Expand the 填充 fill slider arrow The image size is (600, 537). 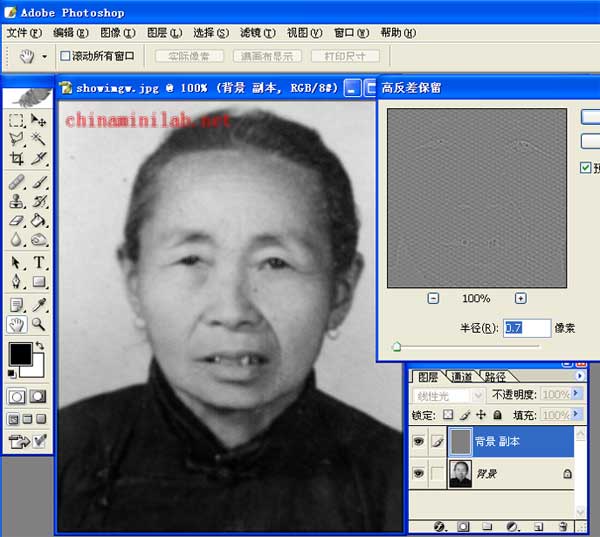(x=577, y=414)
